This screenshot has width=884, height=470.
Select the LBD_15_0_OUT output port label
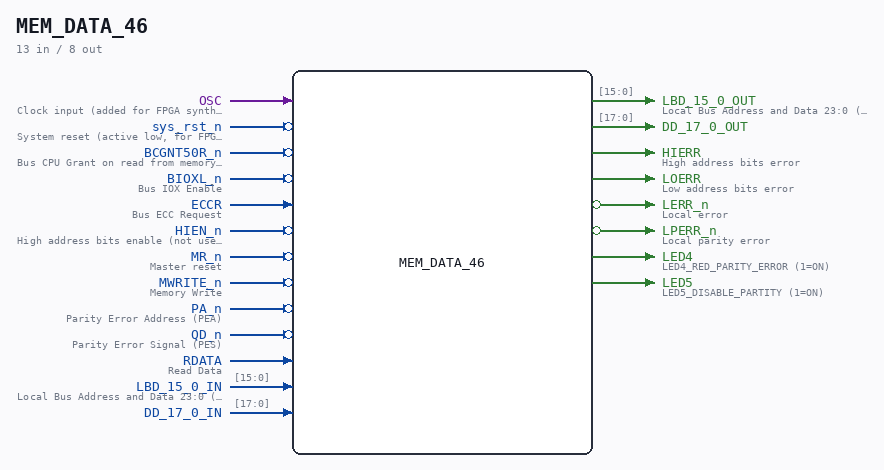(709, 101)
